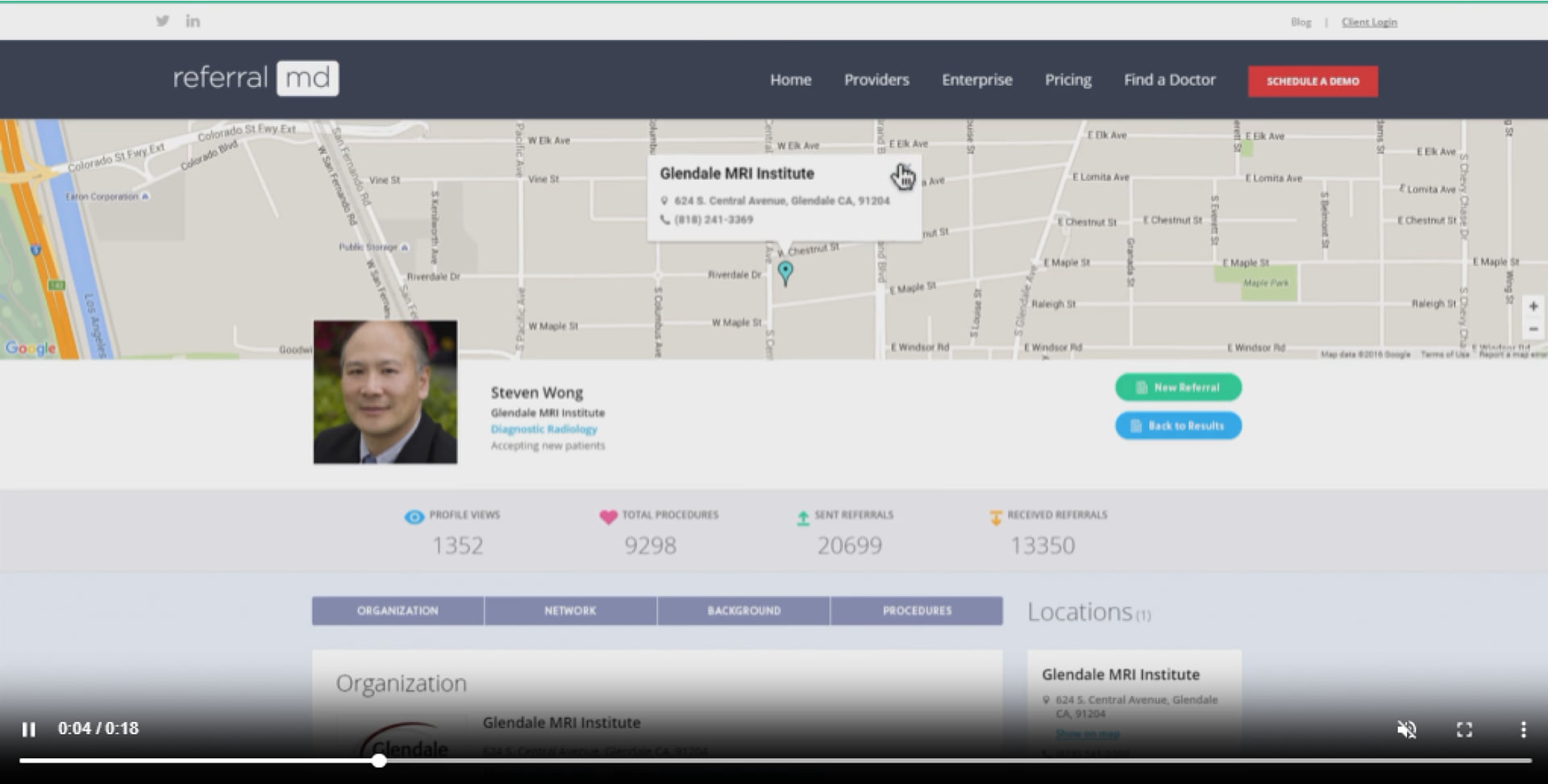Click the heart icon next to Total Procedures
Image resolution: width=1548 pixels, height=784 pixels.
pyautogui.click(x=607, y=516)
